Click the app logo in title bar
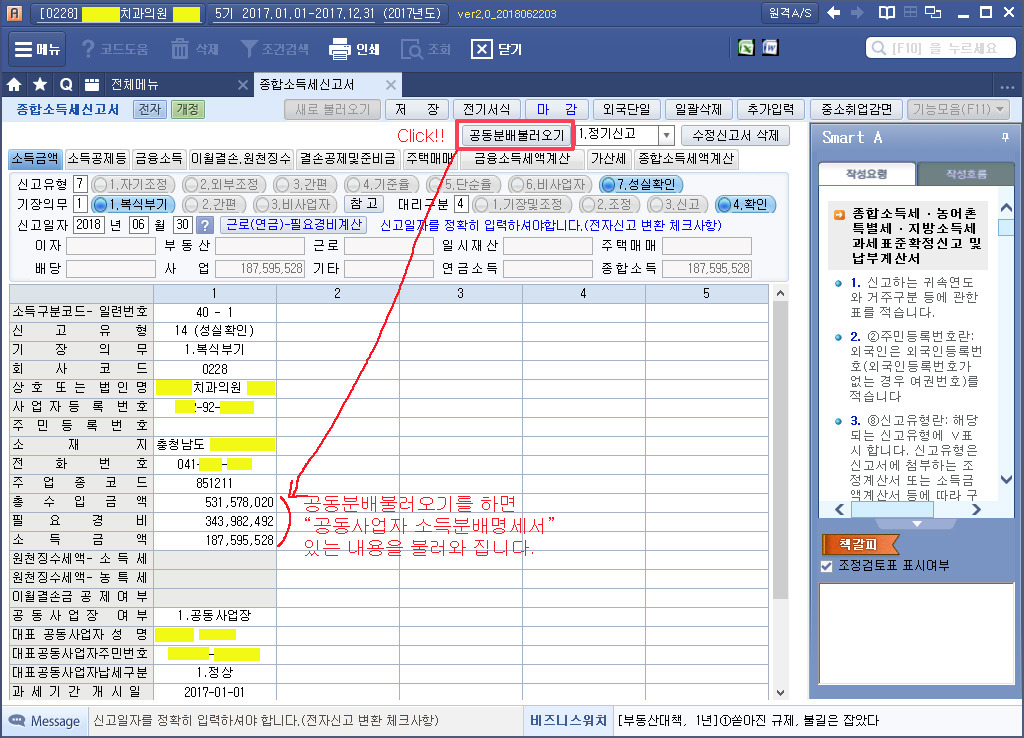 [x=14, y=12]
